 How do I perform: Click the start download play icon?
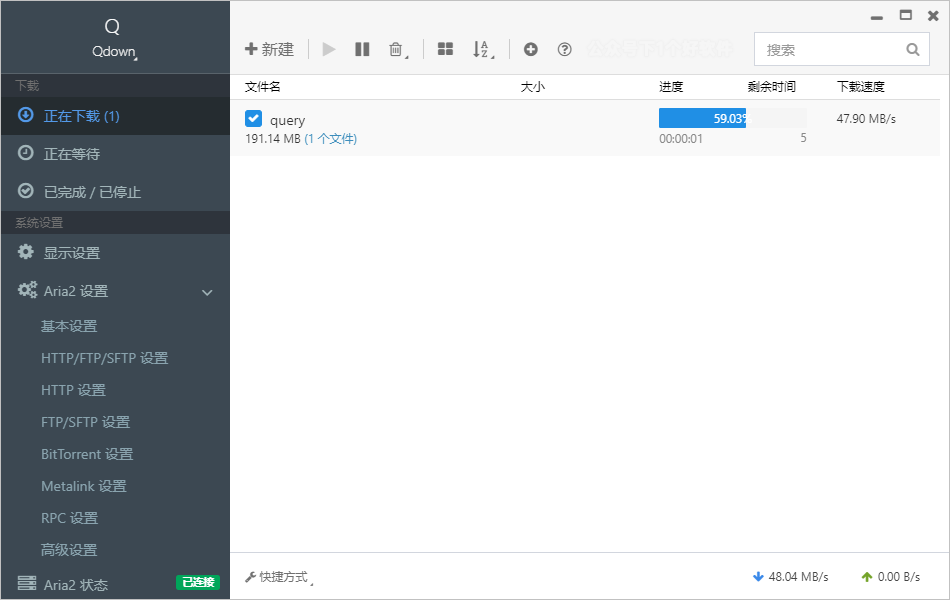329,49
